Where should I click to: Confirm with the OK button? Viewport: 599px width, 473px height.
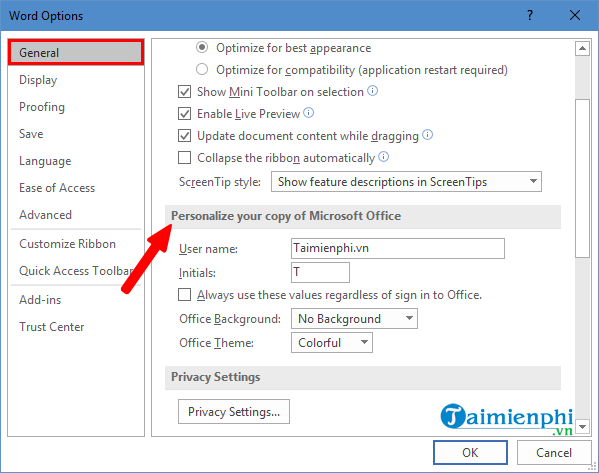tap(470, 452)
